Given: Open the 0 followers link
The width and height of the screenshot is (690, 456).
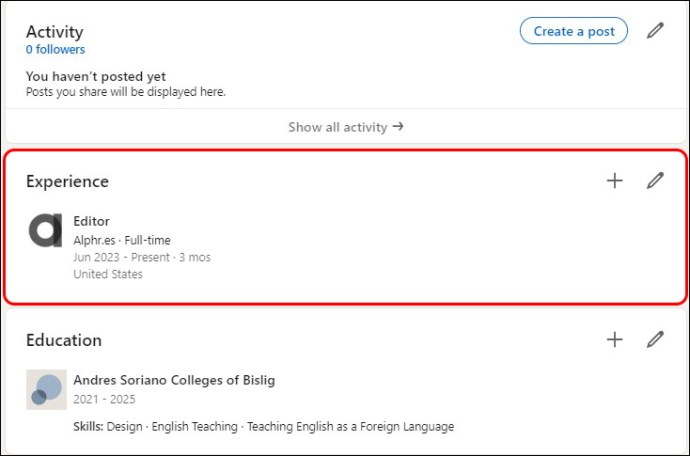Looking at the screenshot, I should click(55, 49).
